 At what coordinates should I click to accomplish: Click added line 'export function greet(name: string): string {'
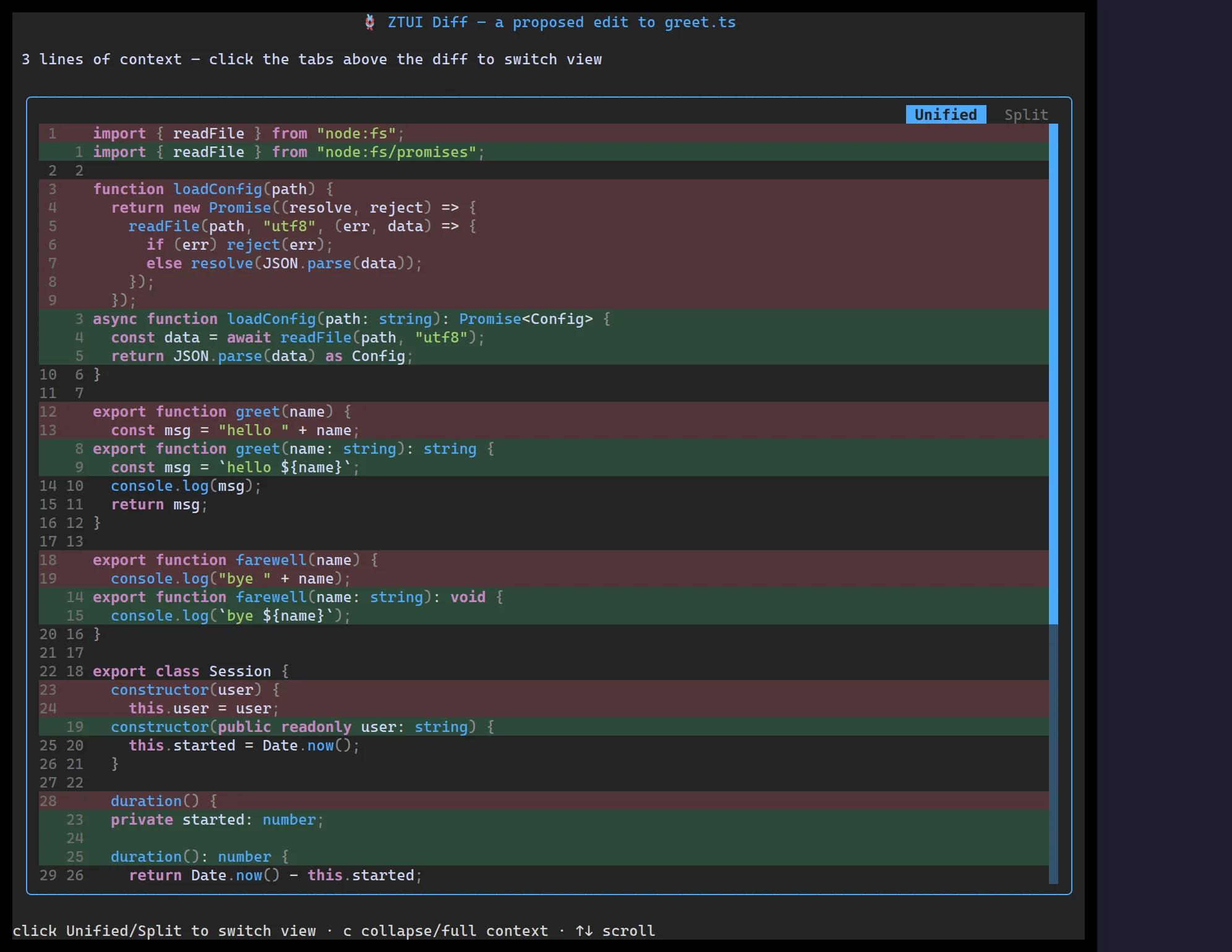(544, 448)
